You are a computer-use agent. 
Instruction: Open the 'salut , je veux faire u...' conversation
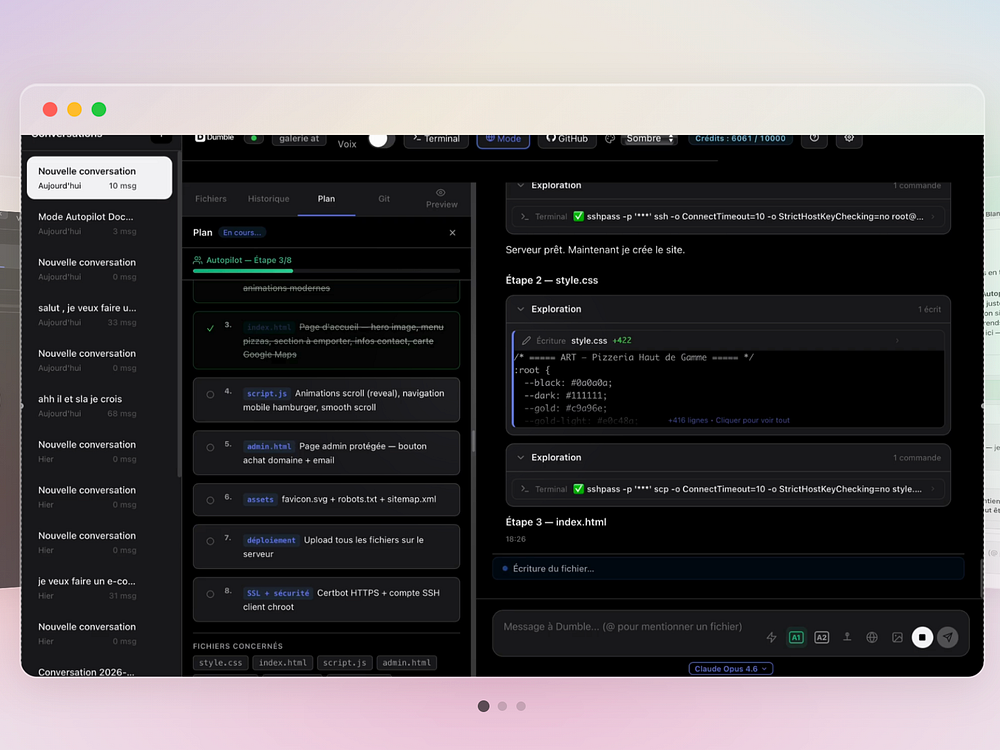coord(99,314)
